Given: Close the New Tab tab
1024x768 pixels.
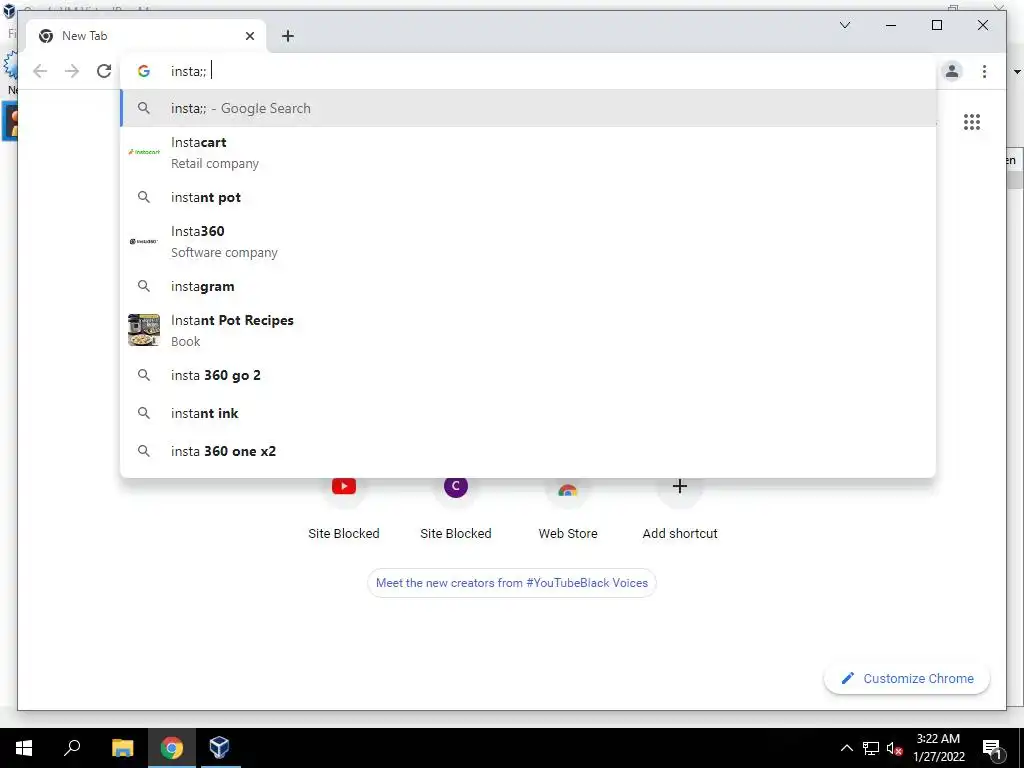Looking at the screenshot, I should 249,36.
